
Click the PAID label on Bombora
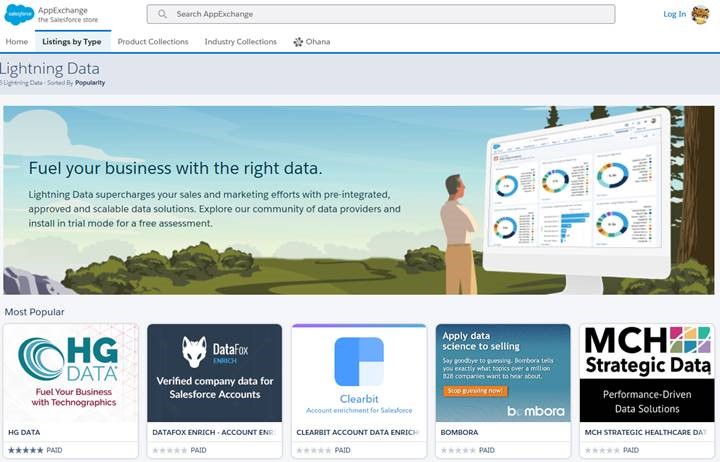click(487, 450)
